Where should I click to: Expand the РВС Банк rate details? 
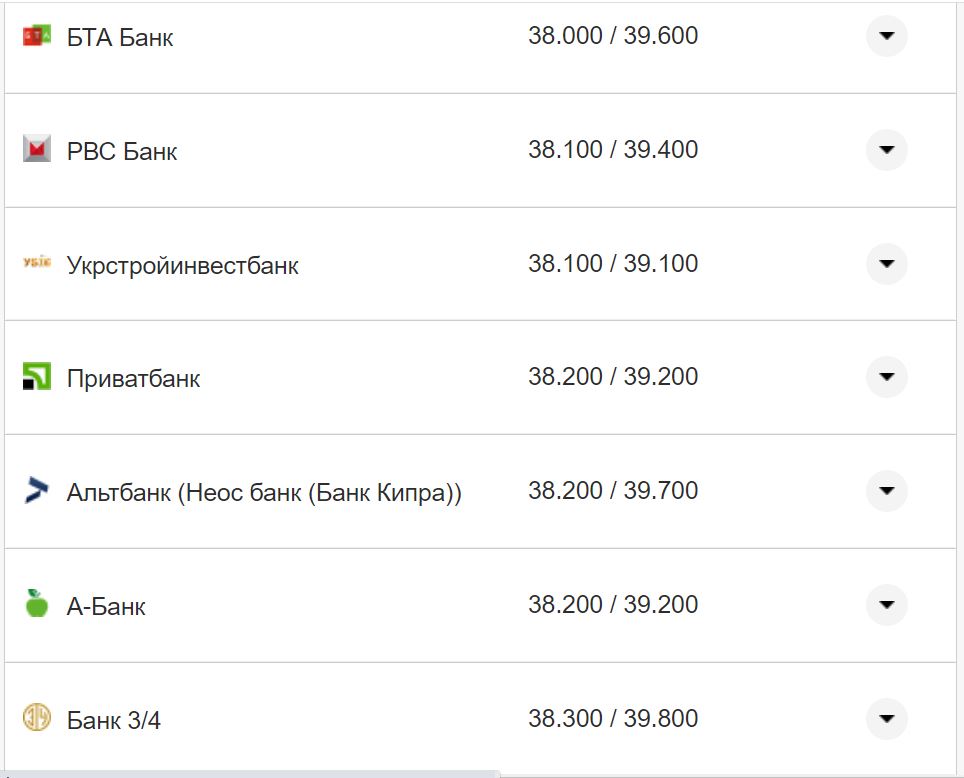886,150
